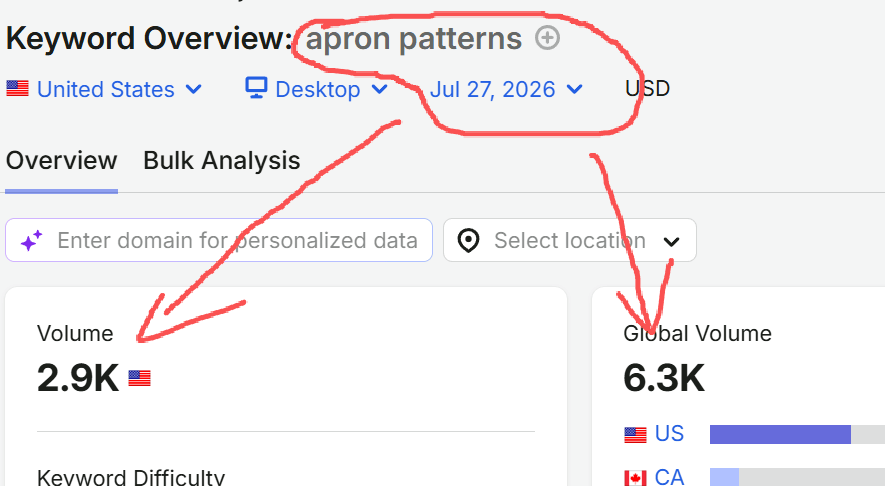This screenshot has height=486, width=885.
Task: Click the domain for personalized data field
Action: pyautogui.click(x=219, y=240)
